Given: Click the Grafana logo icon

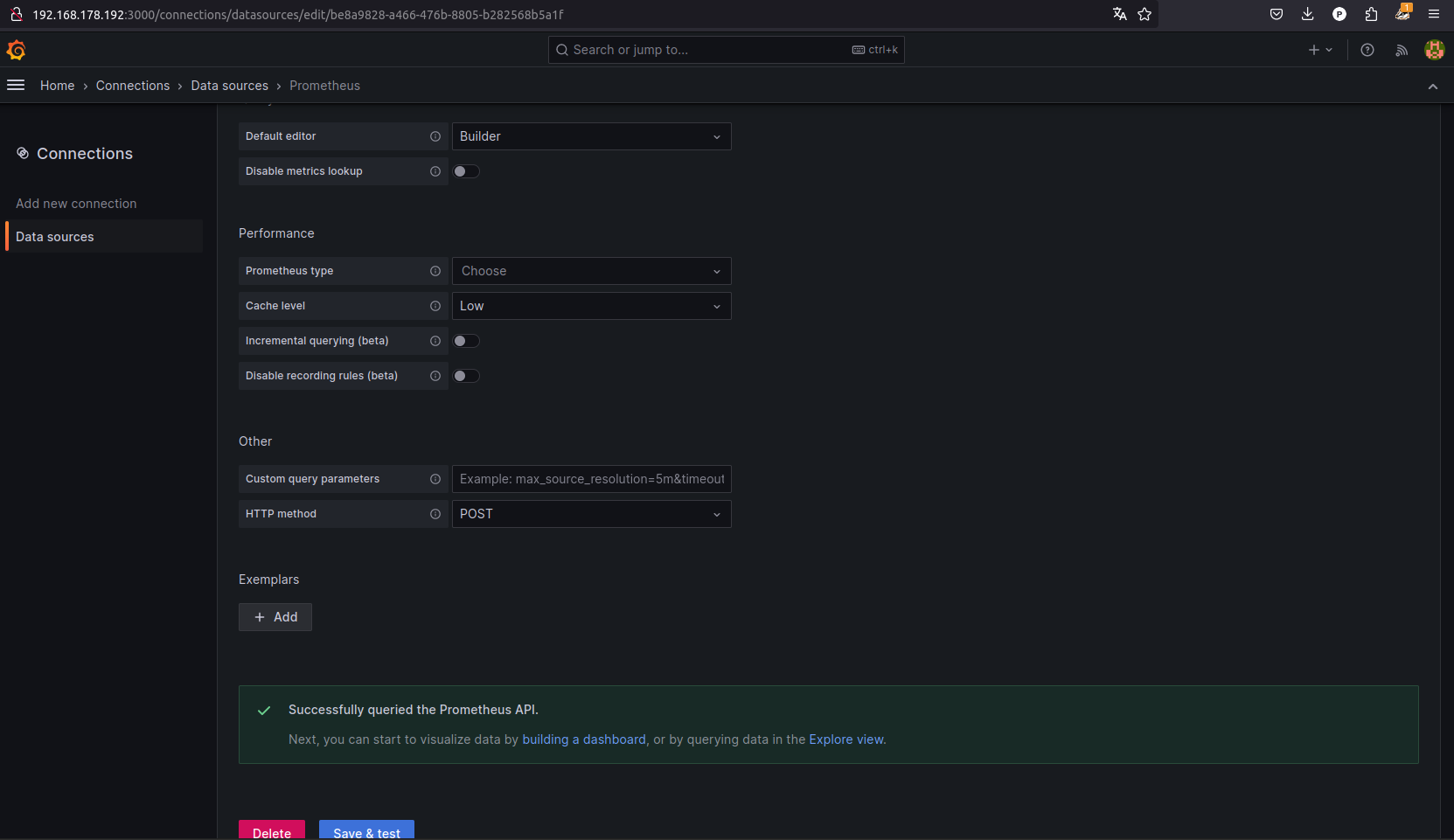Looking at the screenshot, I should click(x=16, y=51).
